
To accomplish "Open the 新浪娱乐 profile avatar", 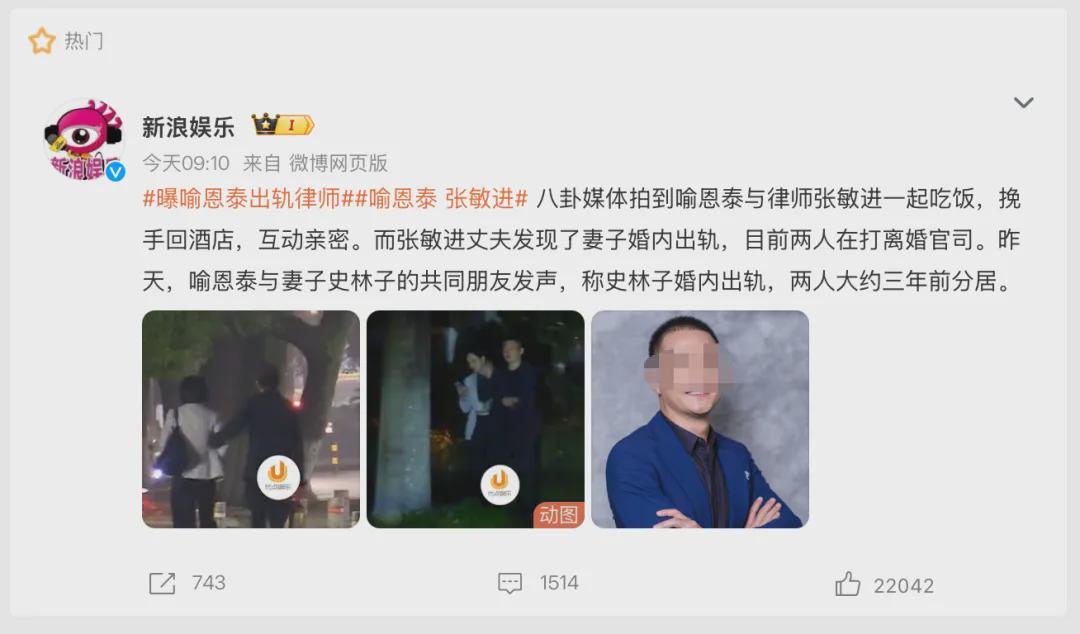I will pyautogui.click(x=84, y=139).
